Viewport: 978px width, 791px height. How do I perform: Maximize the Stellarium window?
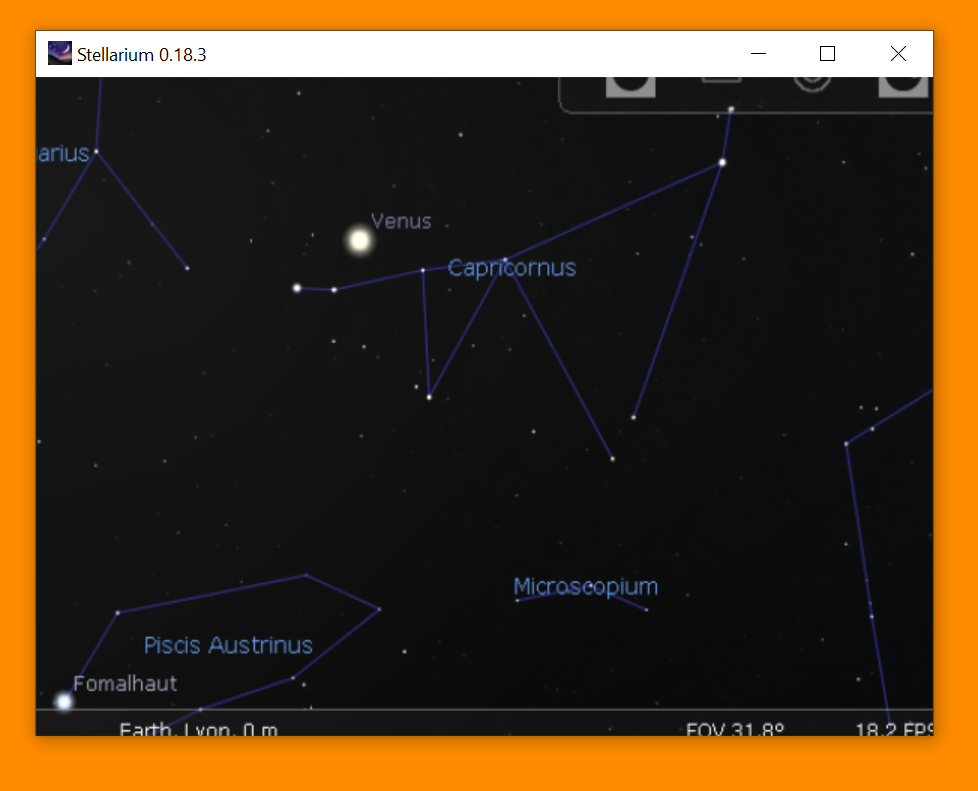point(828,54)
